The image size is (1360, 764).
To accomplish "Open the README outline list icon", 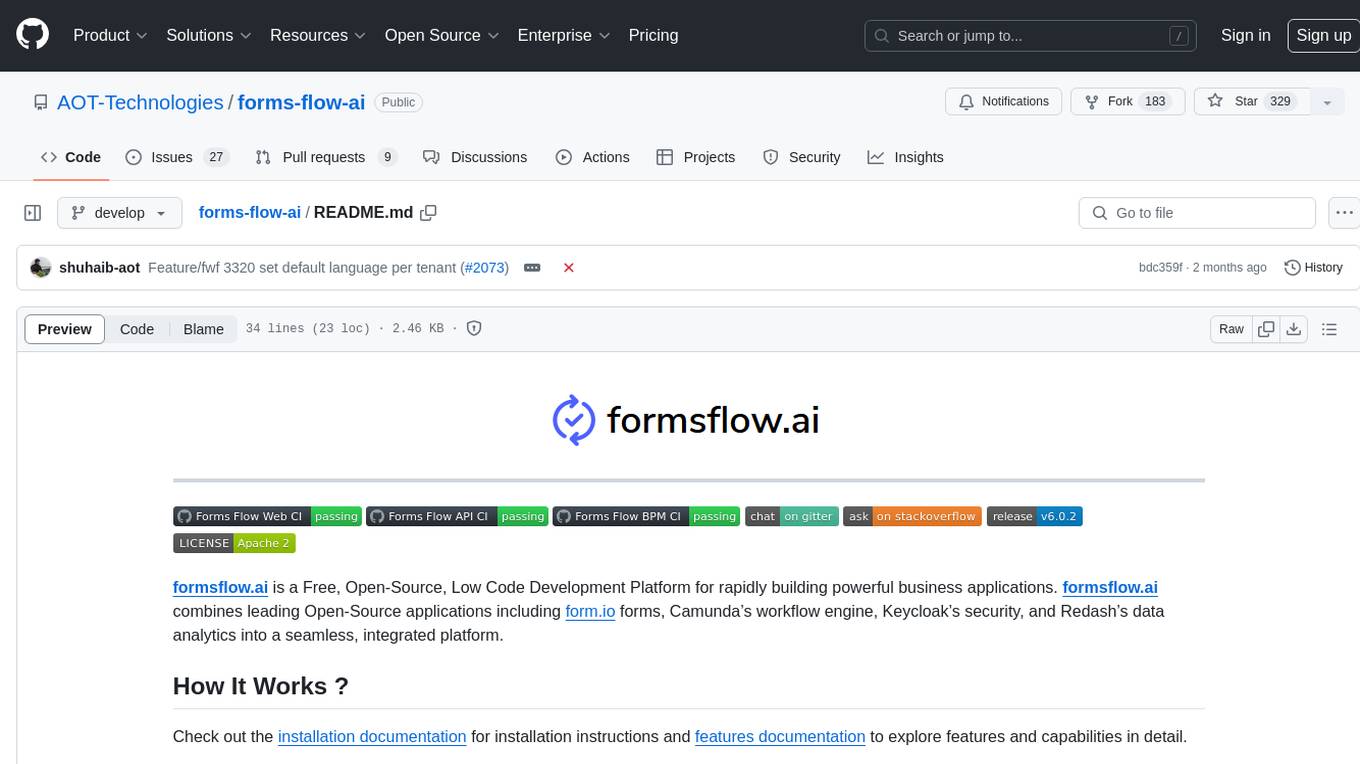I will click(1329, 329).
